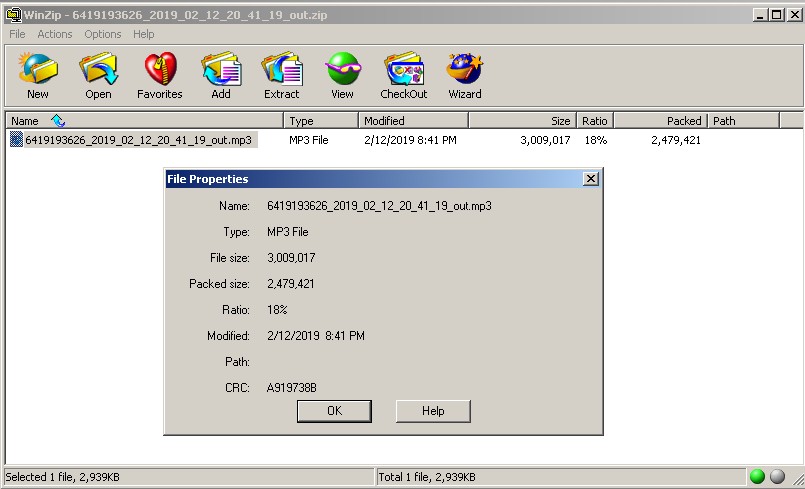Screen dimensions: 805x489
Task: Click the View toolbar icon
Action: (342, 68)
